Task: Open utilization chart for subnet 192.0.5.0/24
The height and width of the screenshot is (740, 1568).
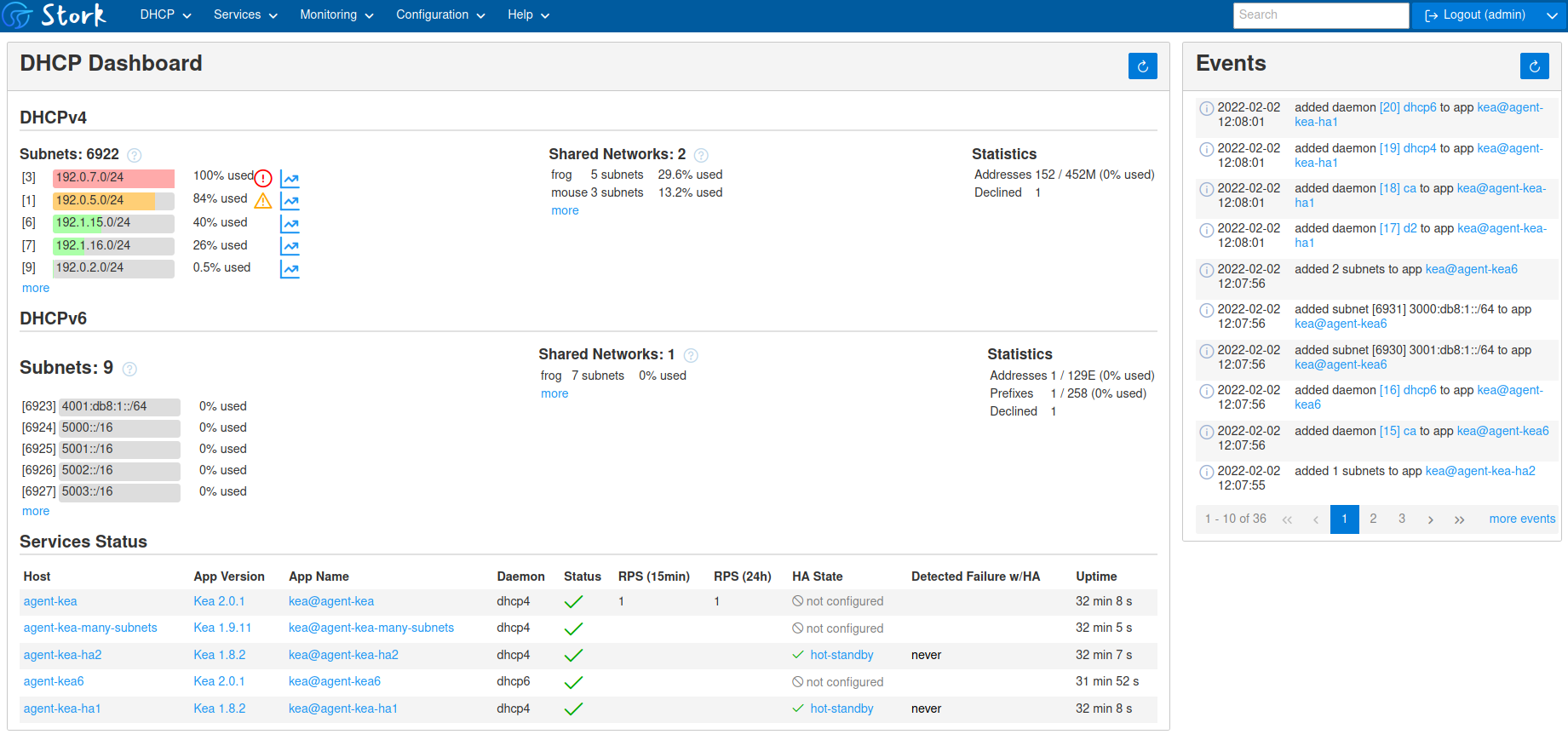Action: point(290,202)
